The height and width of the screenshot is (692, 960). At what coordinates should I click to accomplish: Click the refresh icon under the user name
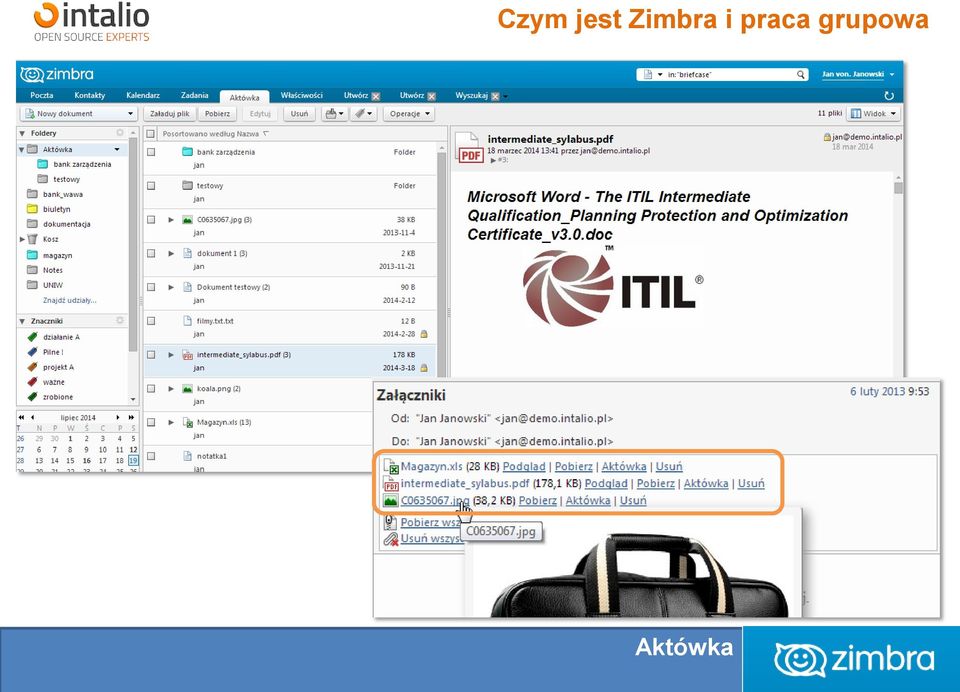889,96
